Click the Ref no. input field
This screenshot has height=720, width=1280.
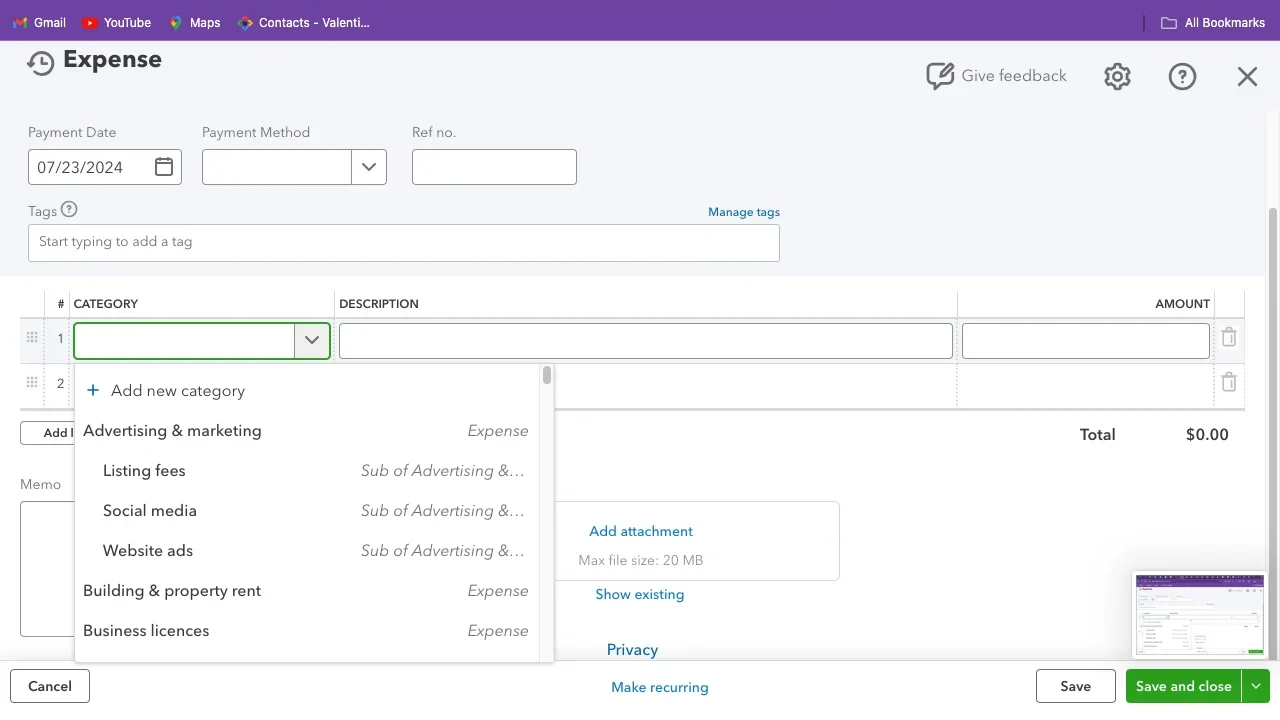click(x=494, y=166)
